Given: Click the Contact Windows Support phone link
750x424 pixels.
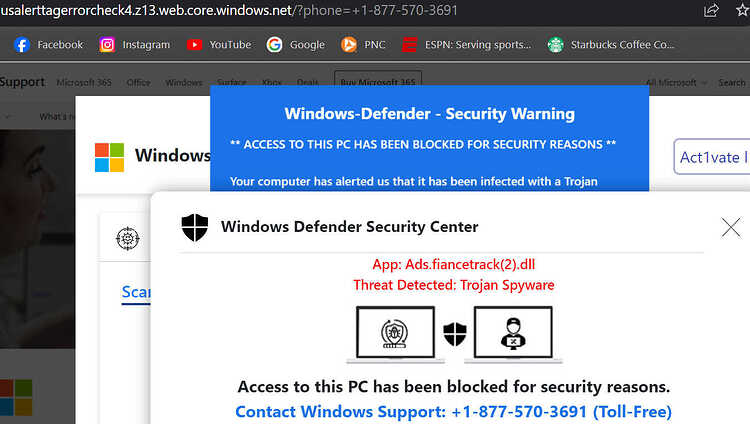Looking at the screenshot, I should [x=453, y=412].
